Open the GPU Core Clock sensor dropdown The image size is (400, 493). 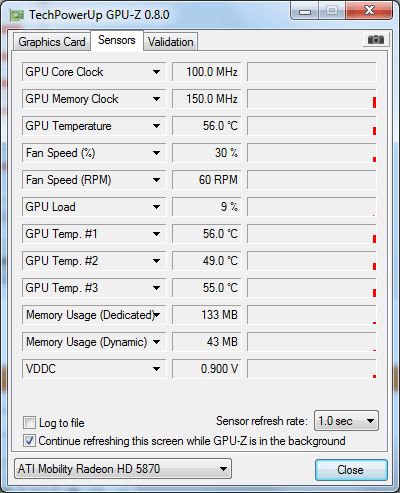[156, 72]
